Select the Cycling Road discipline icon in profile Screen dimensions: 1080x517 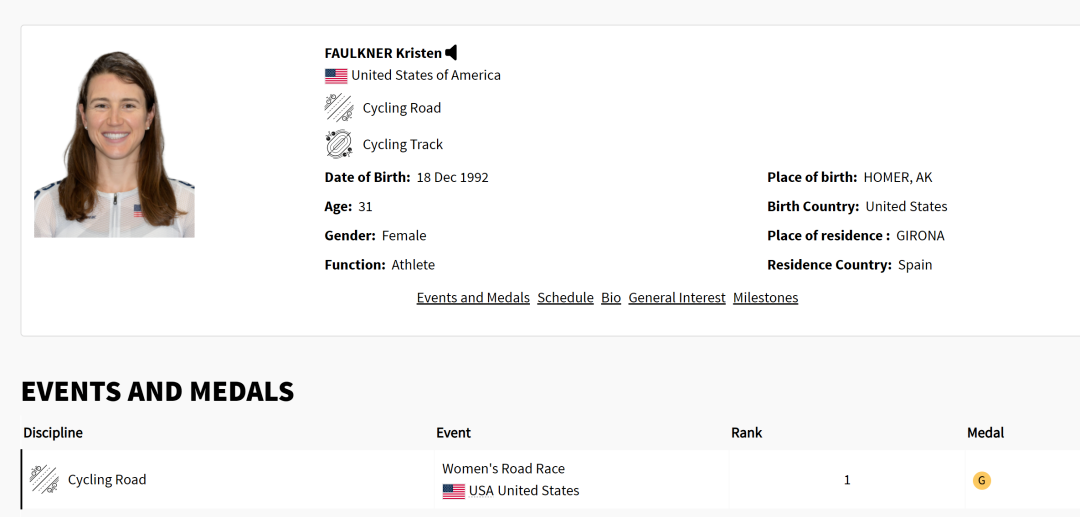point(338,108)
